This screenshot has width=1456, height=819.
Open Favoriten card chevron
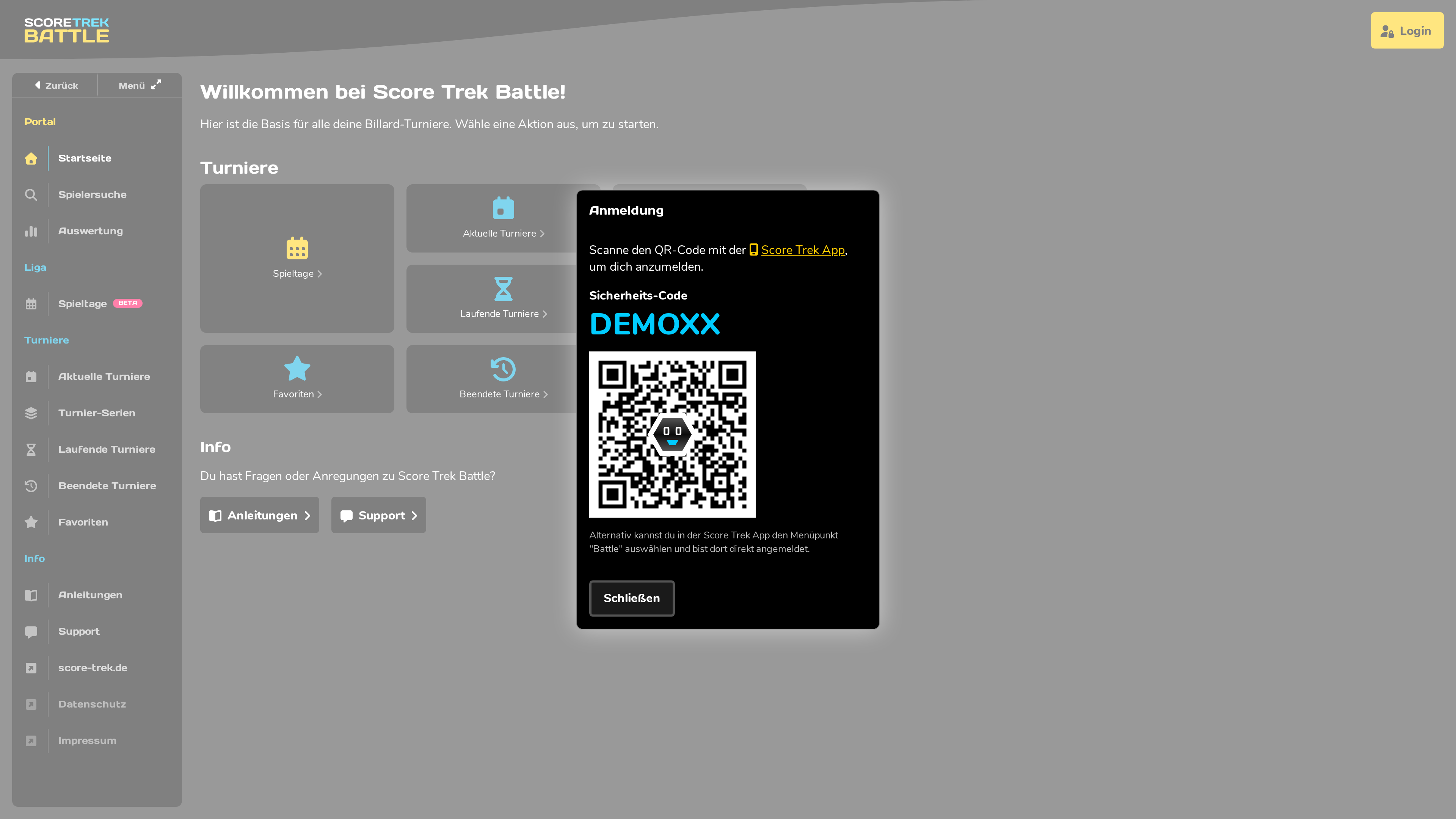click(320, 394)
